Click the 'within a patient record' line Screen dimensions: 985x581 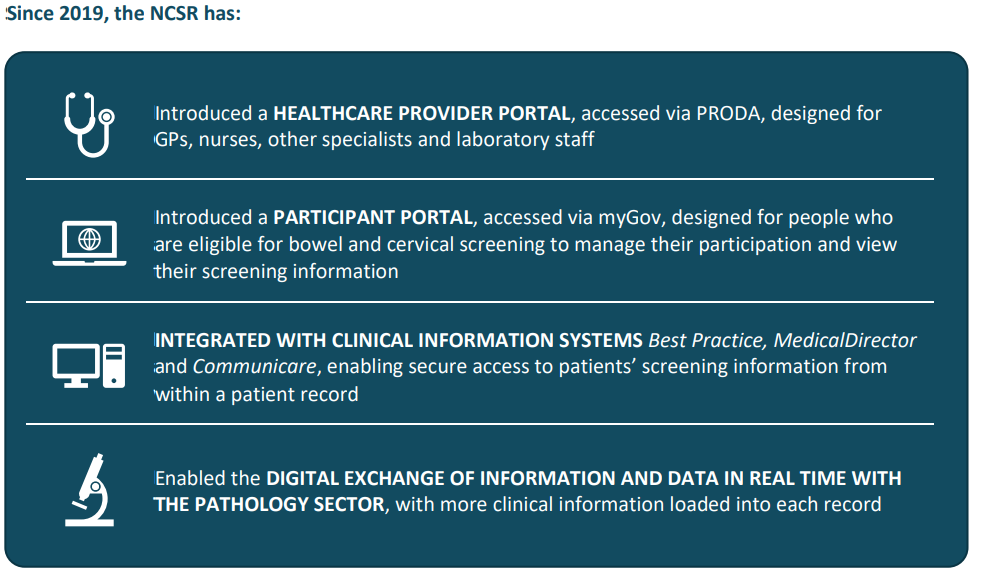click(257, 394)
